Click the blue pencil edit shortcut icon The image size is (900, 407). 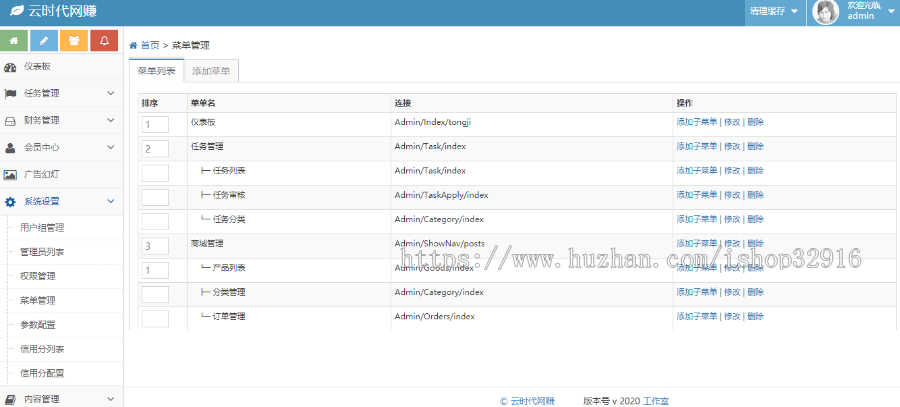coord(44,41)
